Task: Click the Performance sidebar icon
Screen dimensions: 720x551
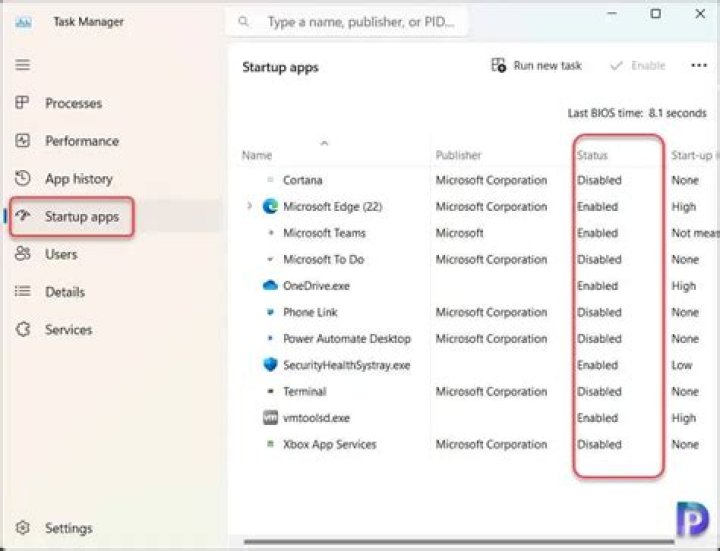Action: click(x=22, y=141)
